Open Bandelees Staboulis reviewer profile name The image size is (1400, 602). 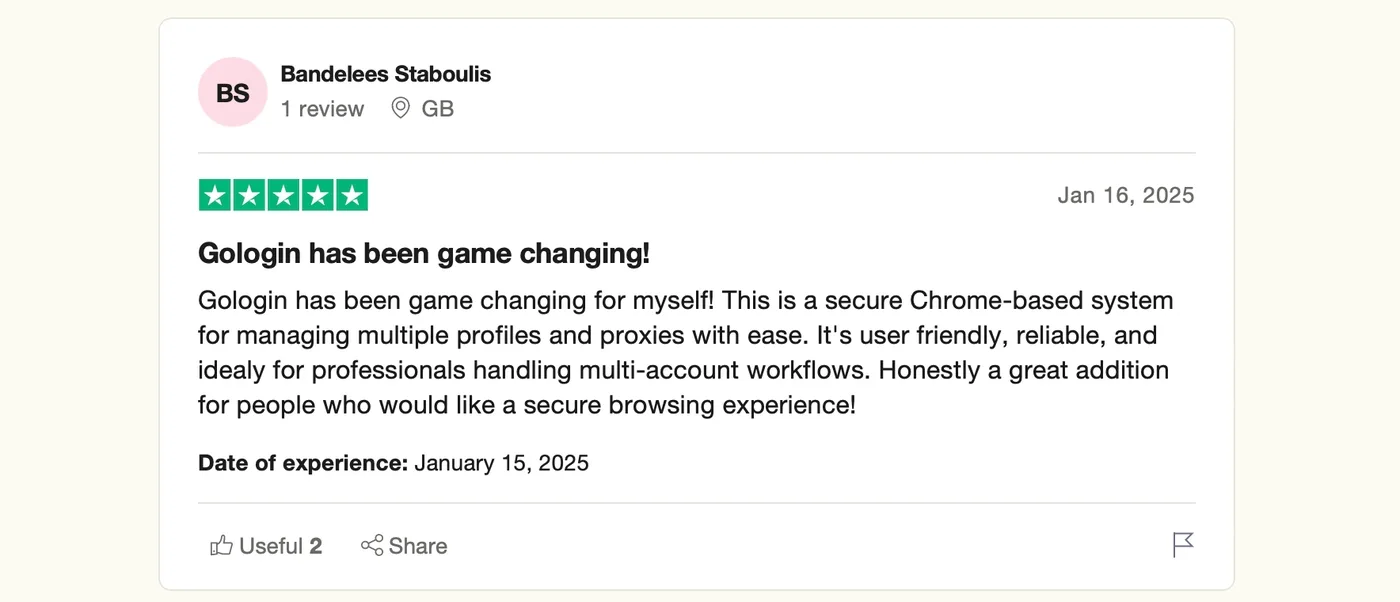(x=386, y=74)
